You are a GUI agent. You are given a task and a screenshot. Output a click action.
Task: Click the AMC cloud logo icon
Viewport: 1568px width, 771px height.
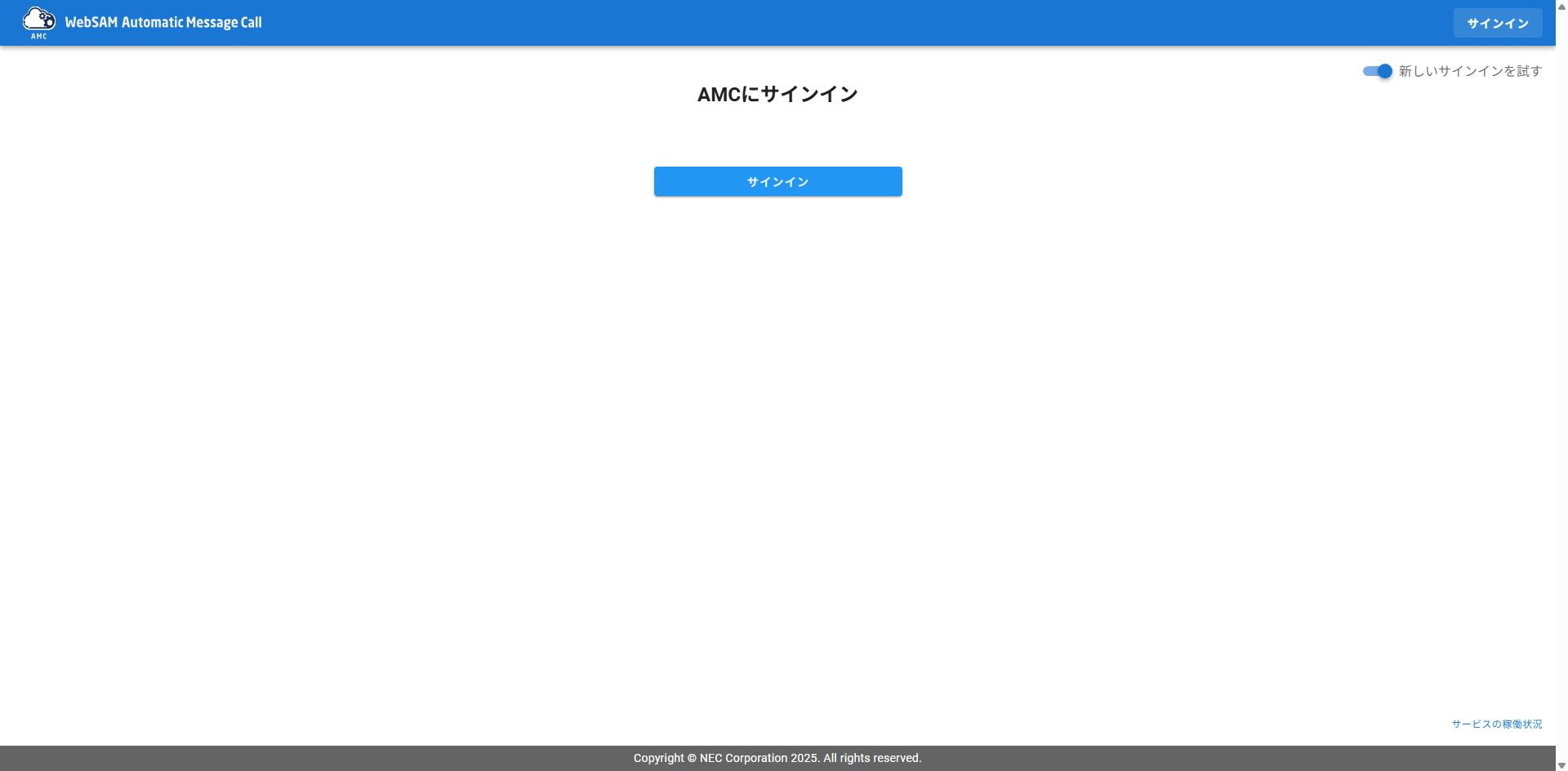(38, 18)
